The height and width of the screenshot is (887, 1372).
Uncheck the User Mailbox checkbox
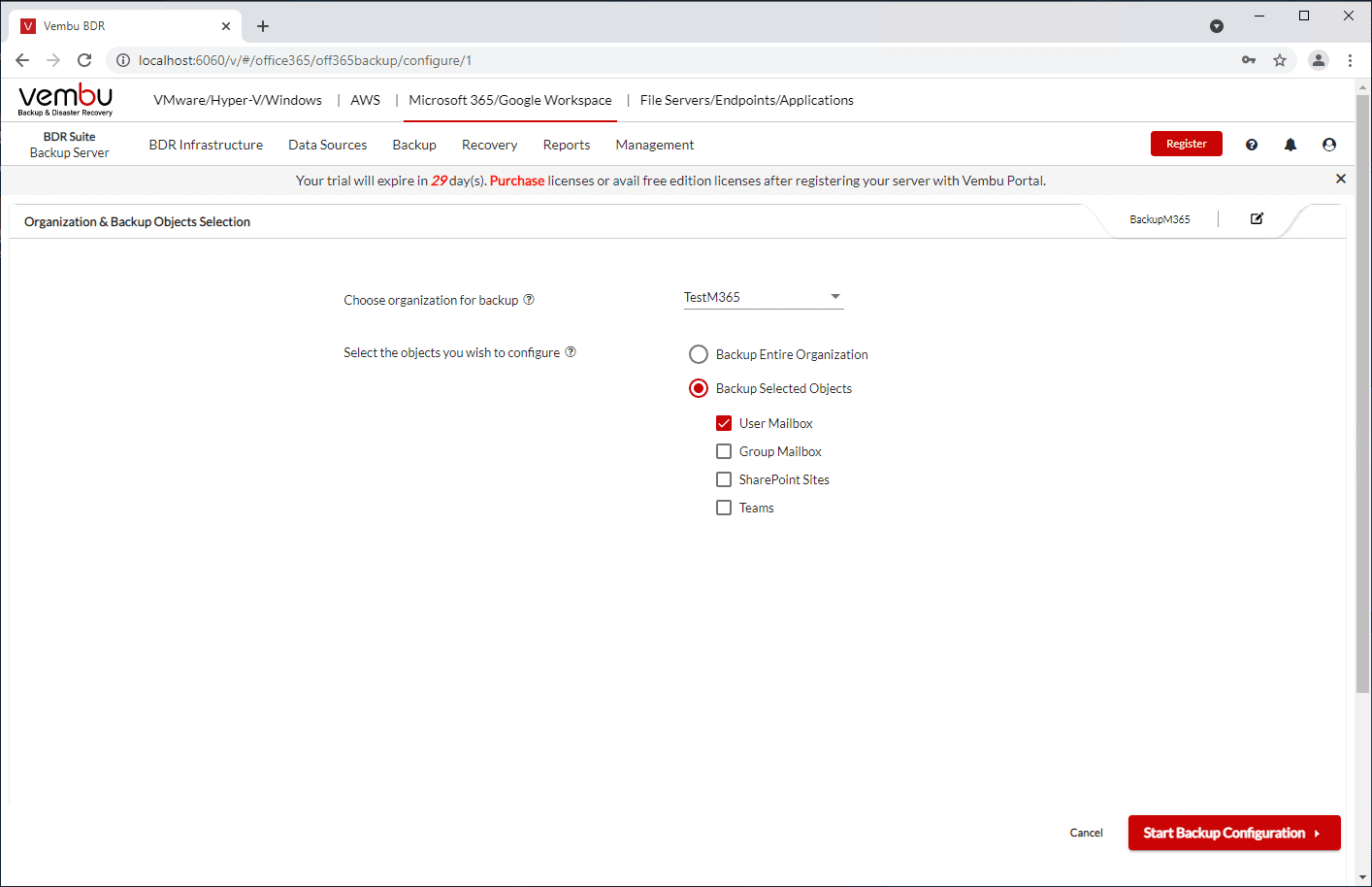click(724, 423)
